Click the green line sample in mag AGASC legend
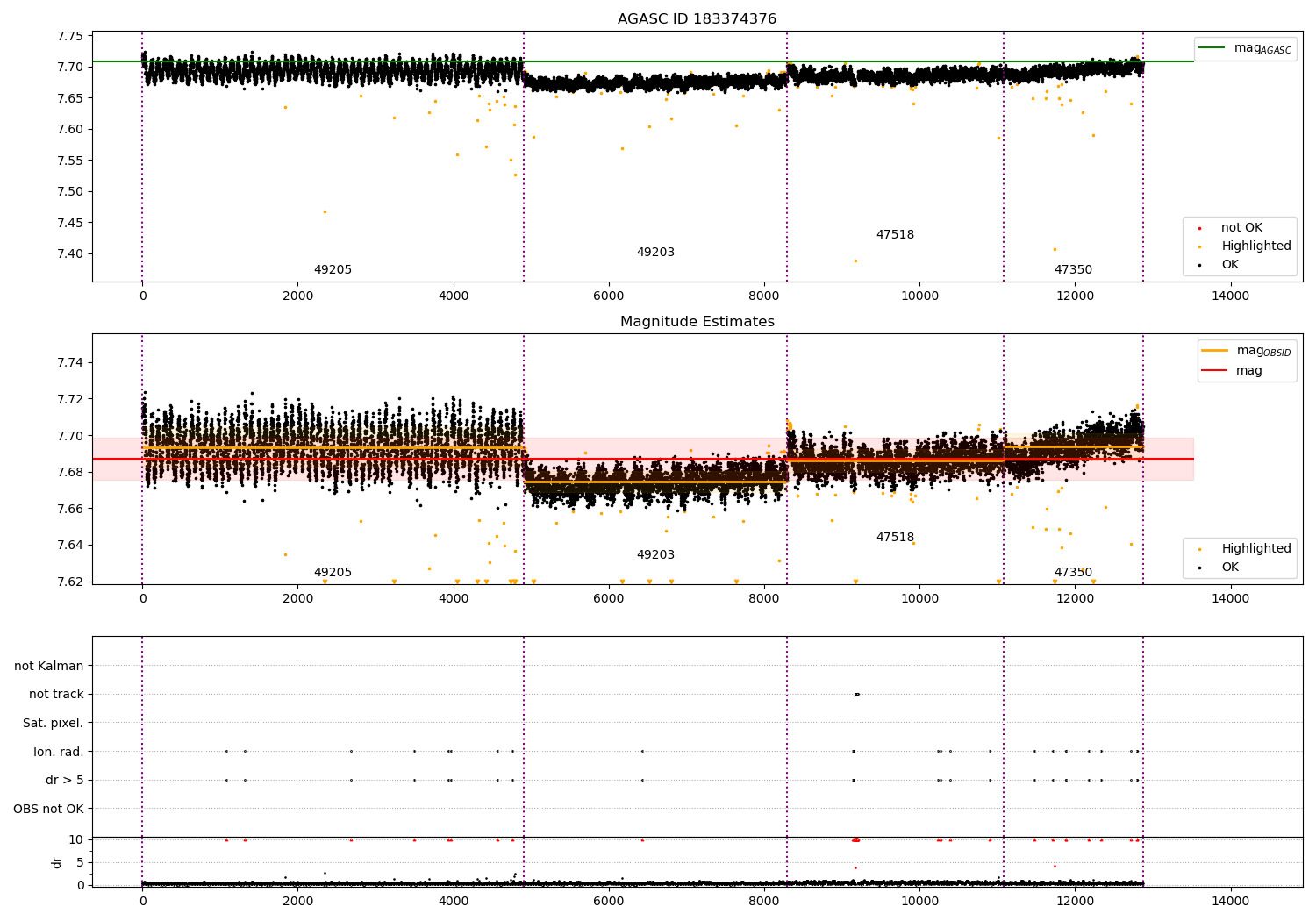This screenshot has width=1316, height=921. tap(1212, 48)
